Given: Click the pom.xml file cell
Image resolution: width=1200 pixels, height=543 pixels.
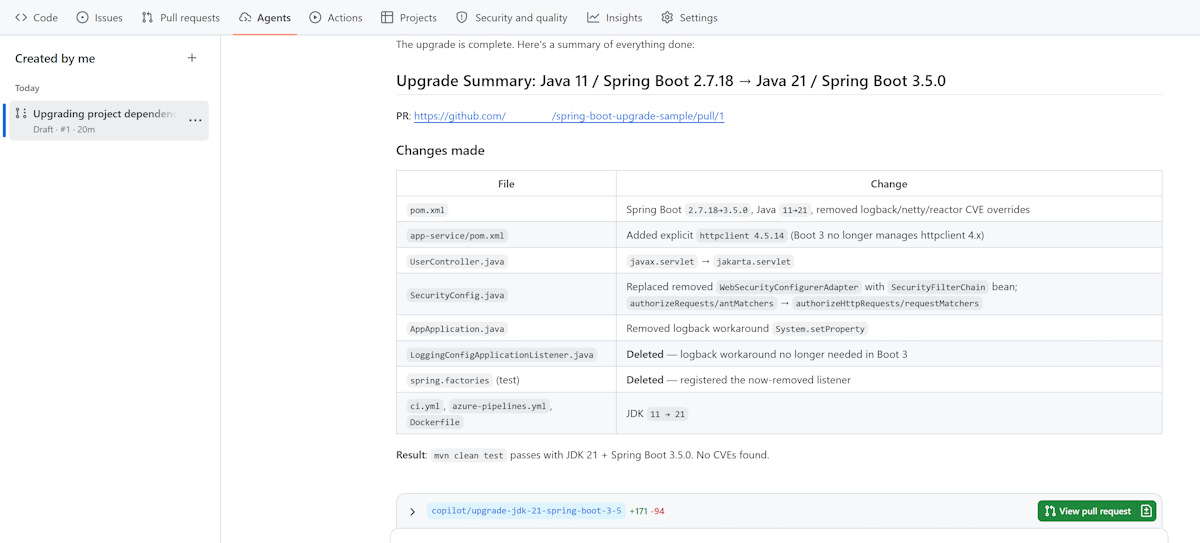Looking at the screenshot, I should click(428, 210).
